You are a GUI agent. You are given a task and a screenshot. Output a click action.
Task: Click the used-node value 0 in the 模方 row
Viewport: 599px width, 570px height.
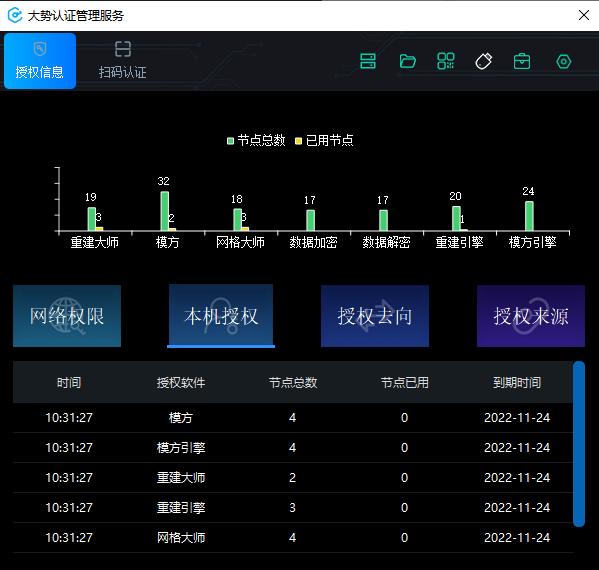click(405, 418)
